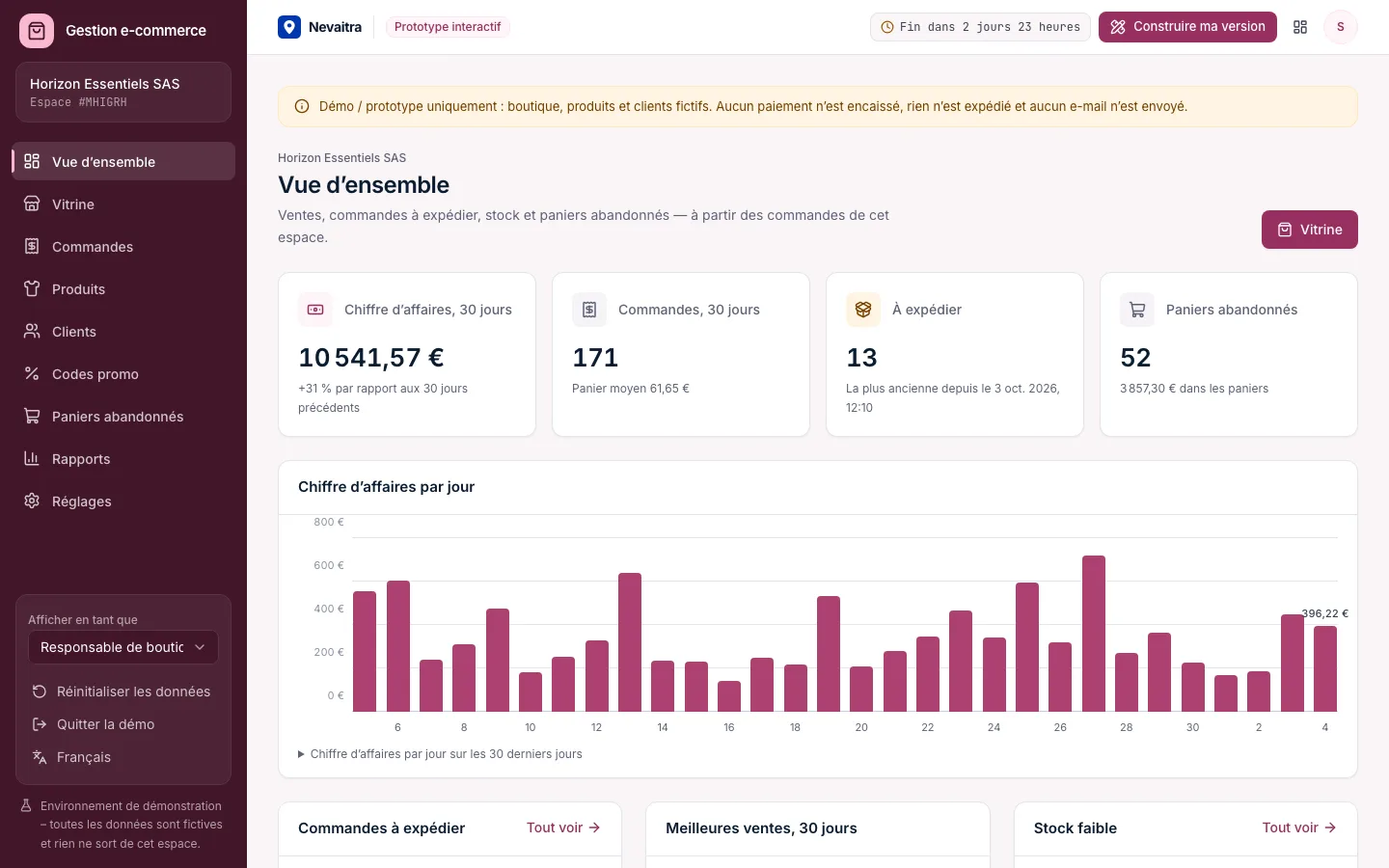Open the user avatar labeled S
Viewport: 1389px width, 868px height.
1340,27
